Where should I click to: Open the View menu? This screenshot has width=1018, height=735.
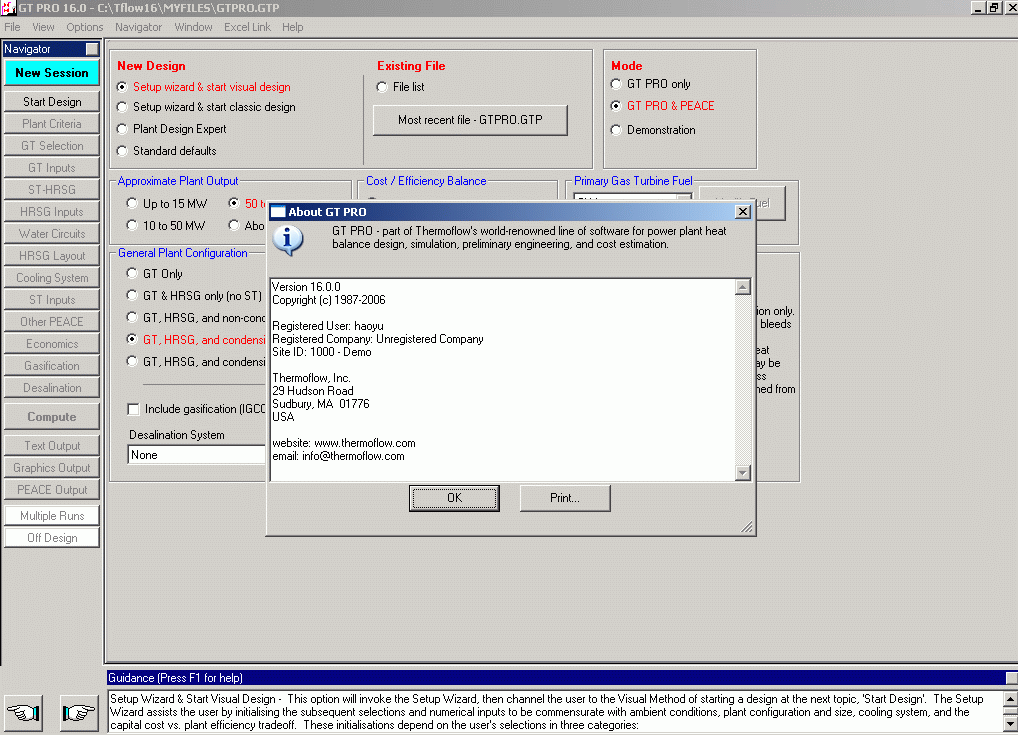(x=43, y=27)
